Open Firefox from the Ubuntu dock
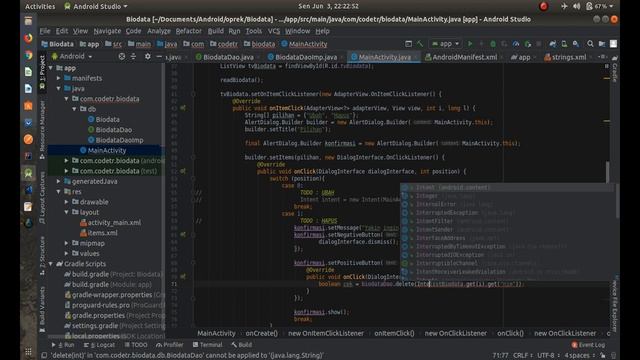The height and width of the screenshot is (360, 640). point(28,38)
